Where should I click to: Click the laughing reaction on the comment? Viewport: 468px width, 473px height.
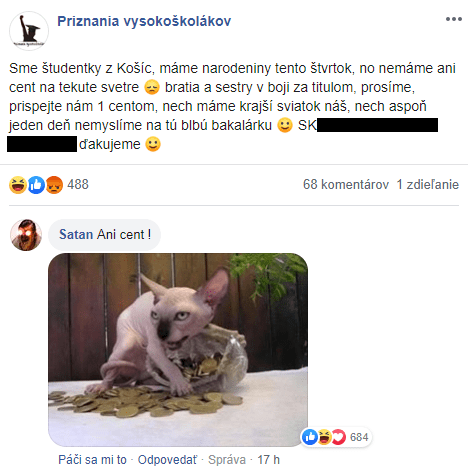[324, 437]
